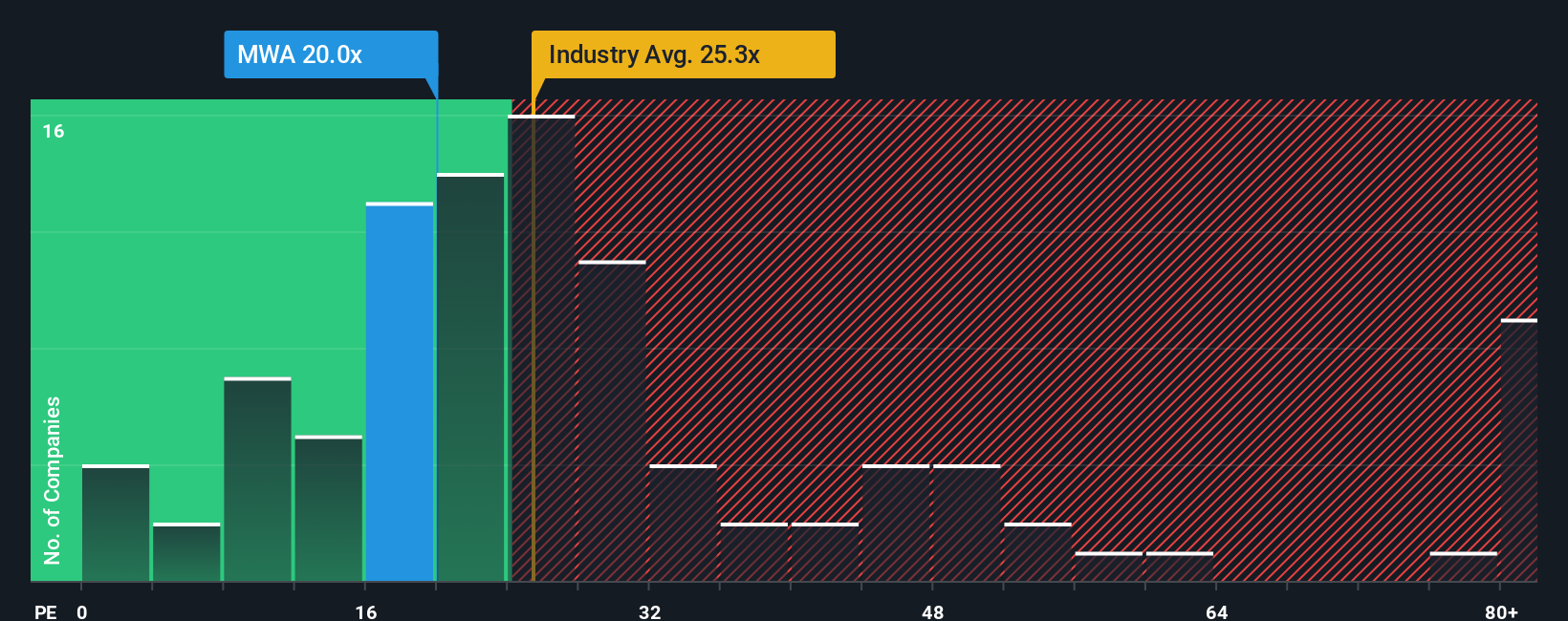Select the hatched bar starting at PE 32
The image size is (1568, 621).
point(683,523)
